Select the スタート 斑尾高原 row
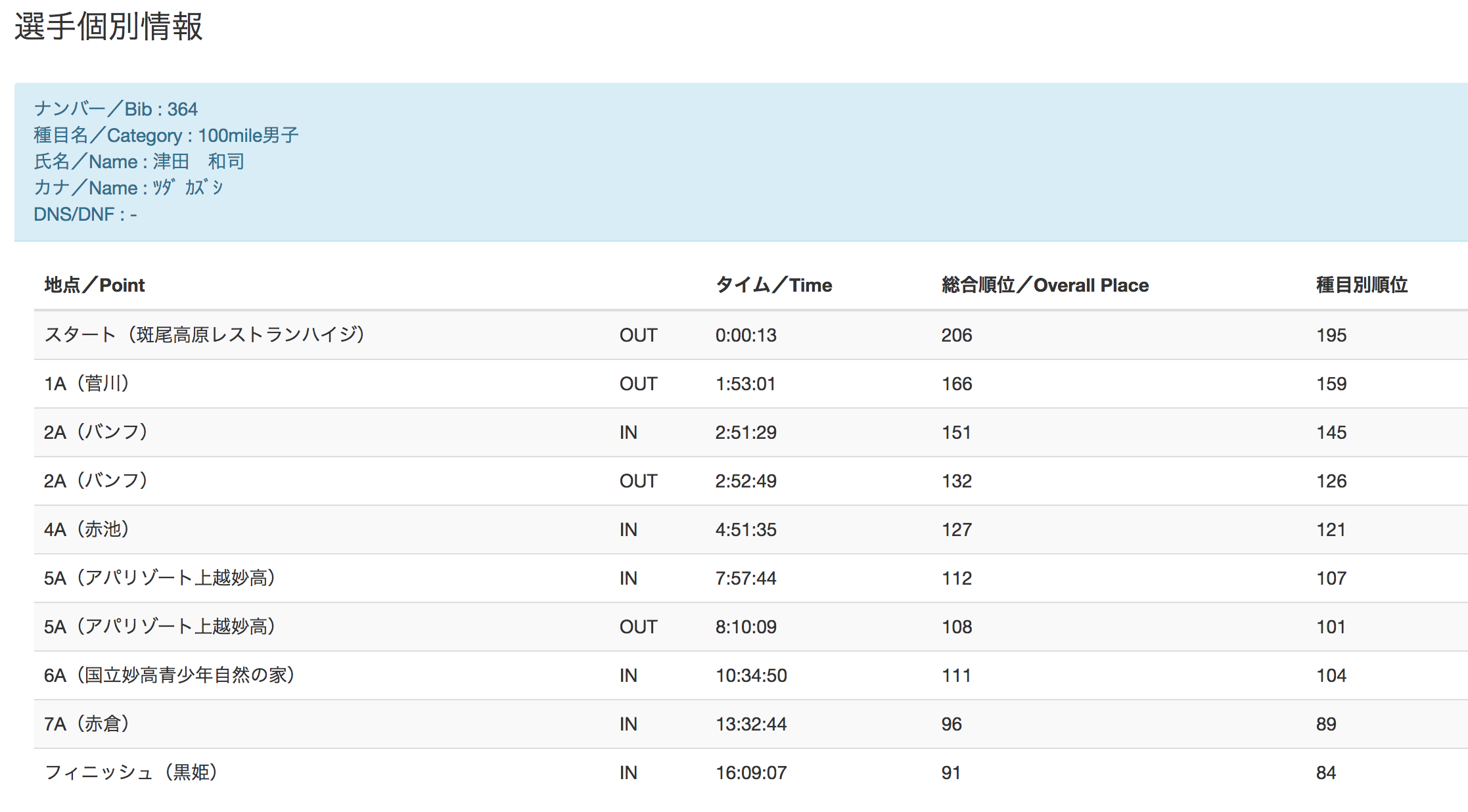 click(x=204, y=335)
